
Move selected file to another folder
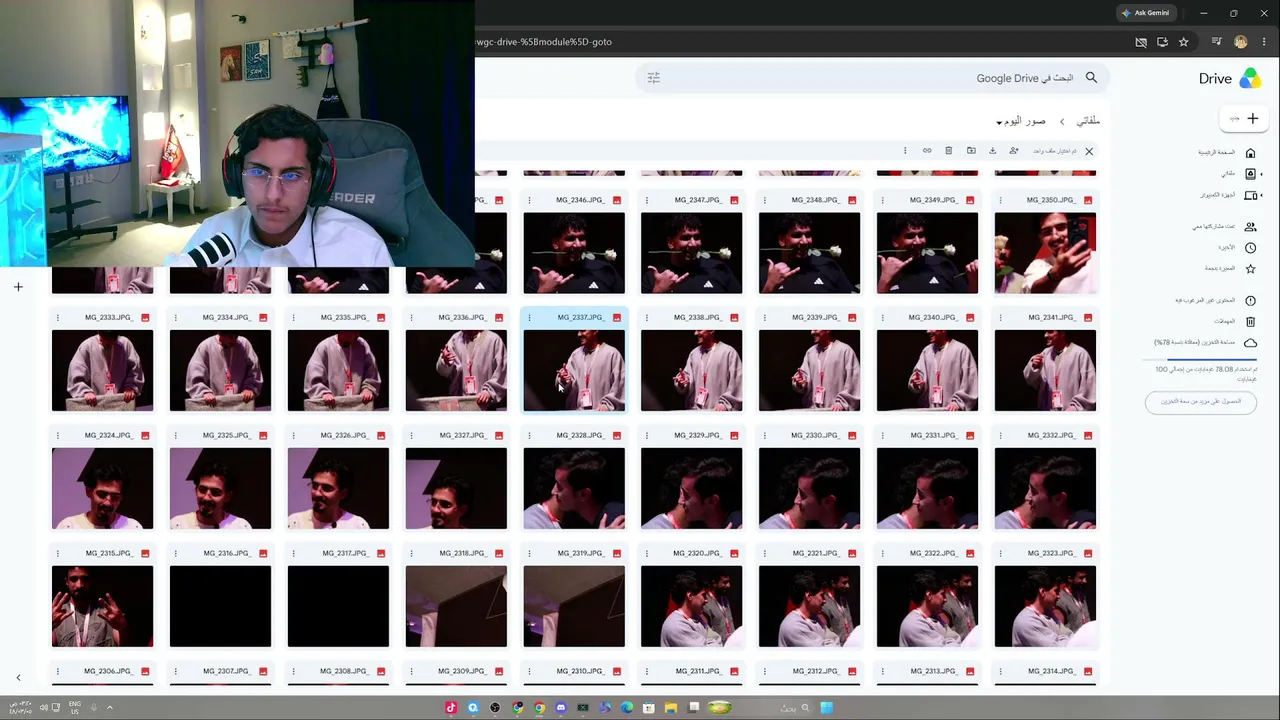[x=971, y=151]
